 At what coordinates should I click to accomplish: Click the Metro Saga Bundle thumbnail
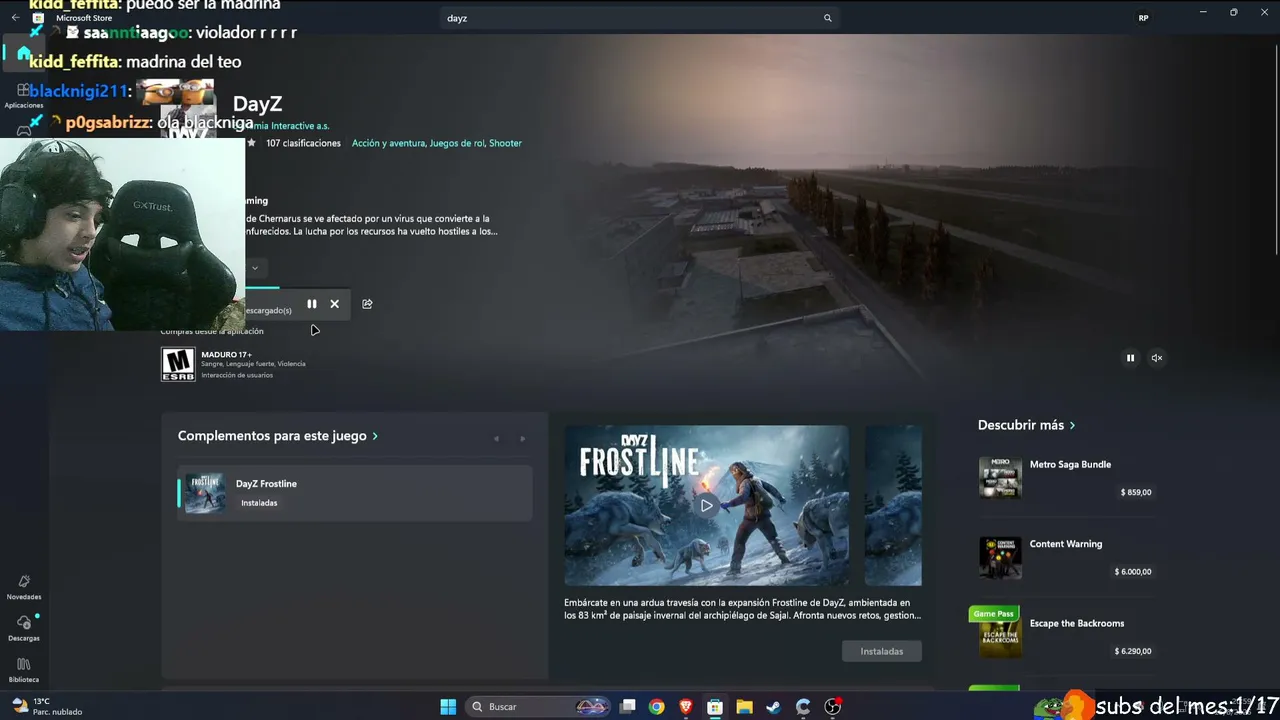point(1000,478)
